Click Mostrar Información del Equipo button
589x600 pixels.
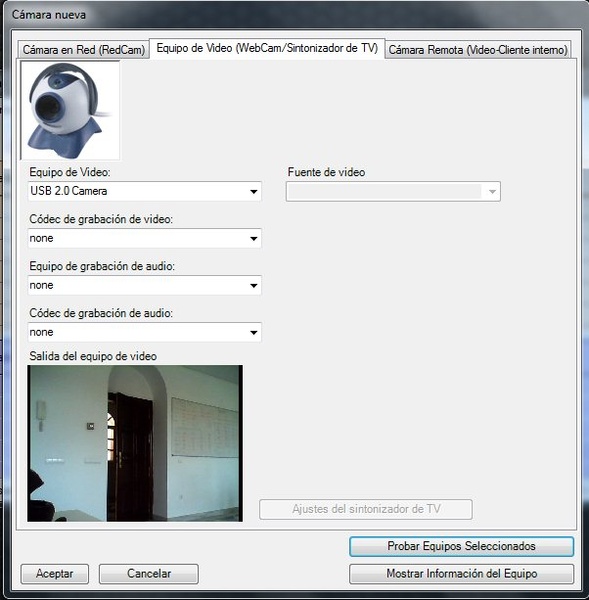click(462, 574)
